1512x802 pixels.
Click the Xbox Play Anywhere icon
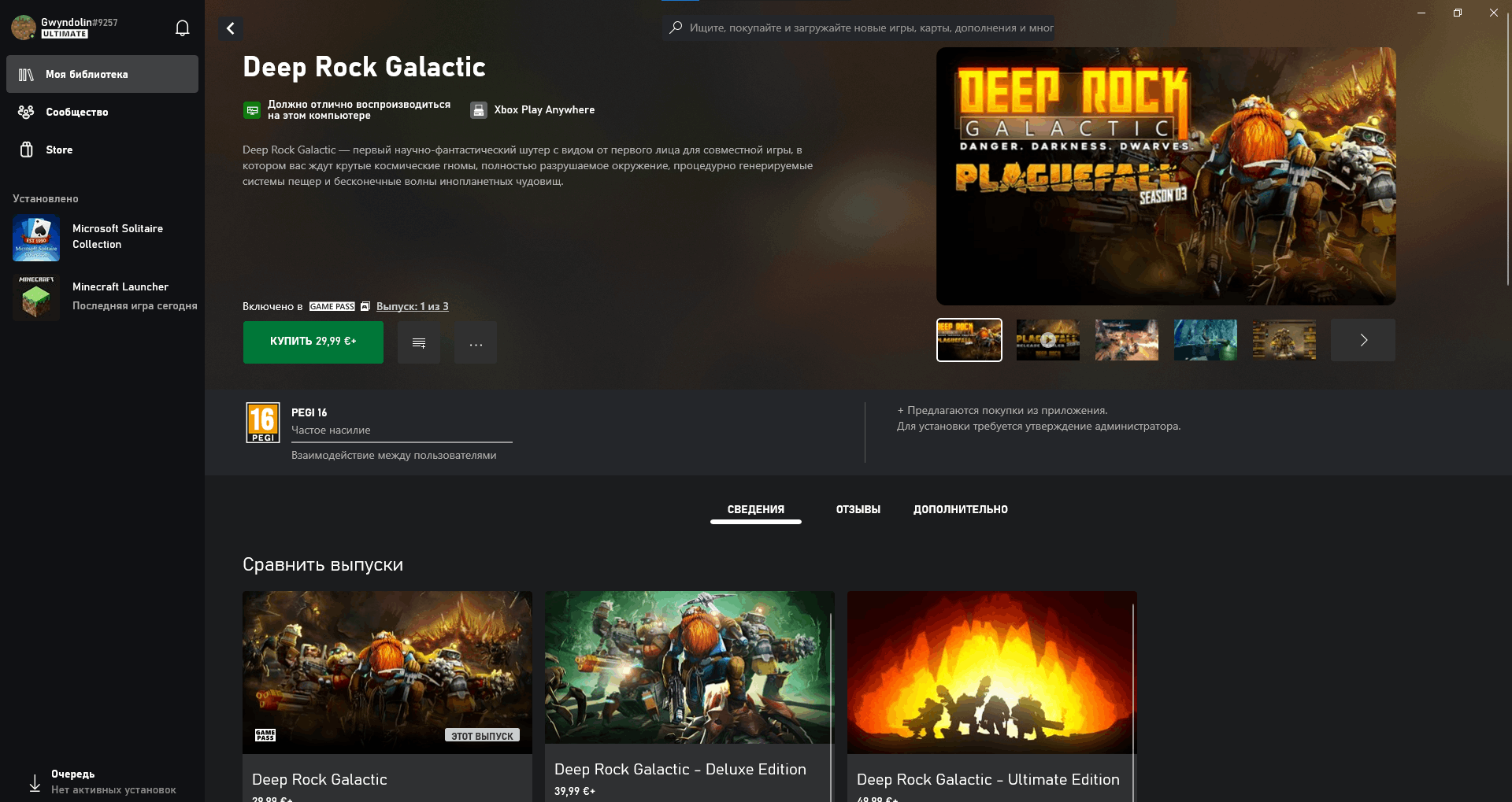click(479, 111)
